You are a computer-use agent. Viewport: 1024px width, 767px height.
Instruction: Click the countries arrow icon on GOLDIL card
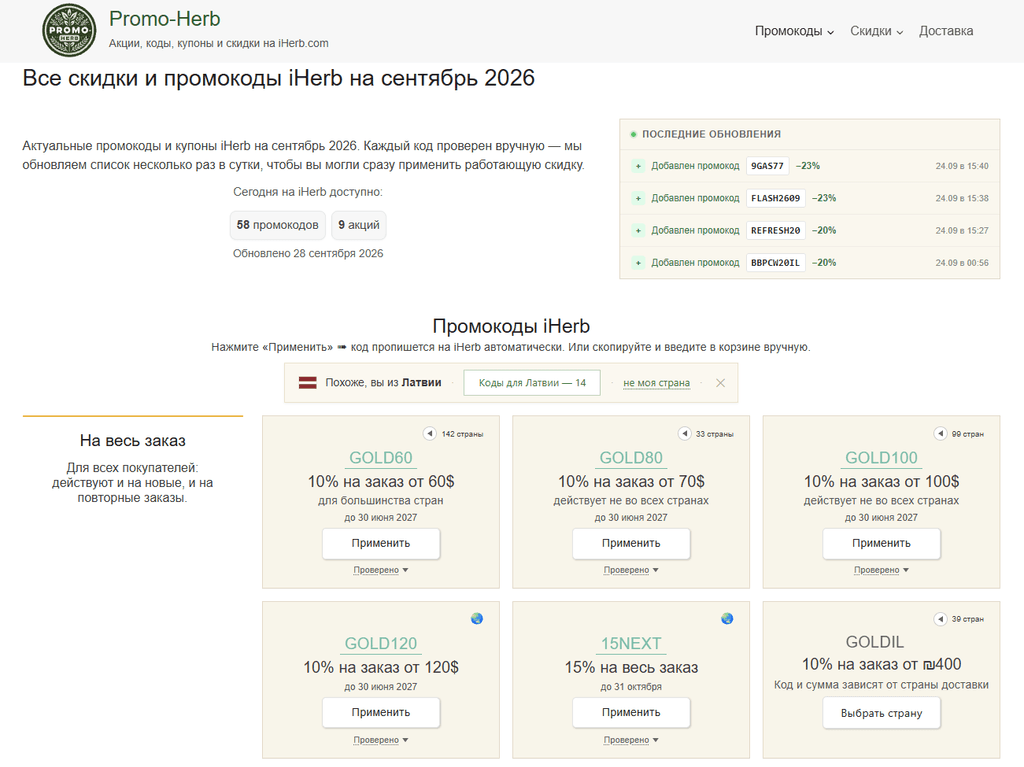click(x=940, y=619)
